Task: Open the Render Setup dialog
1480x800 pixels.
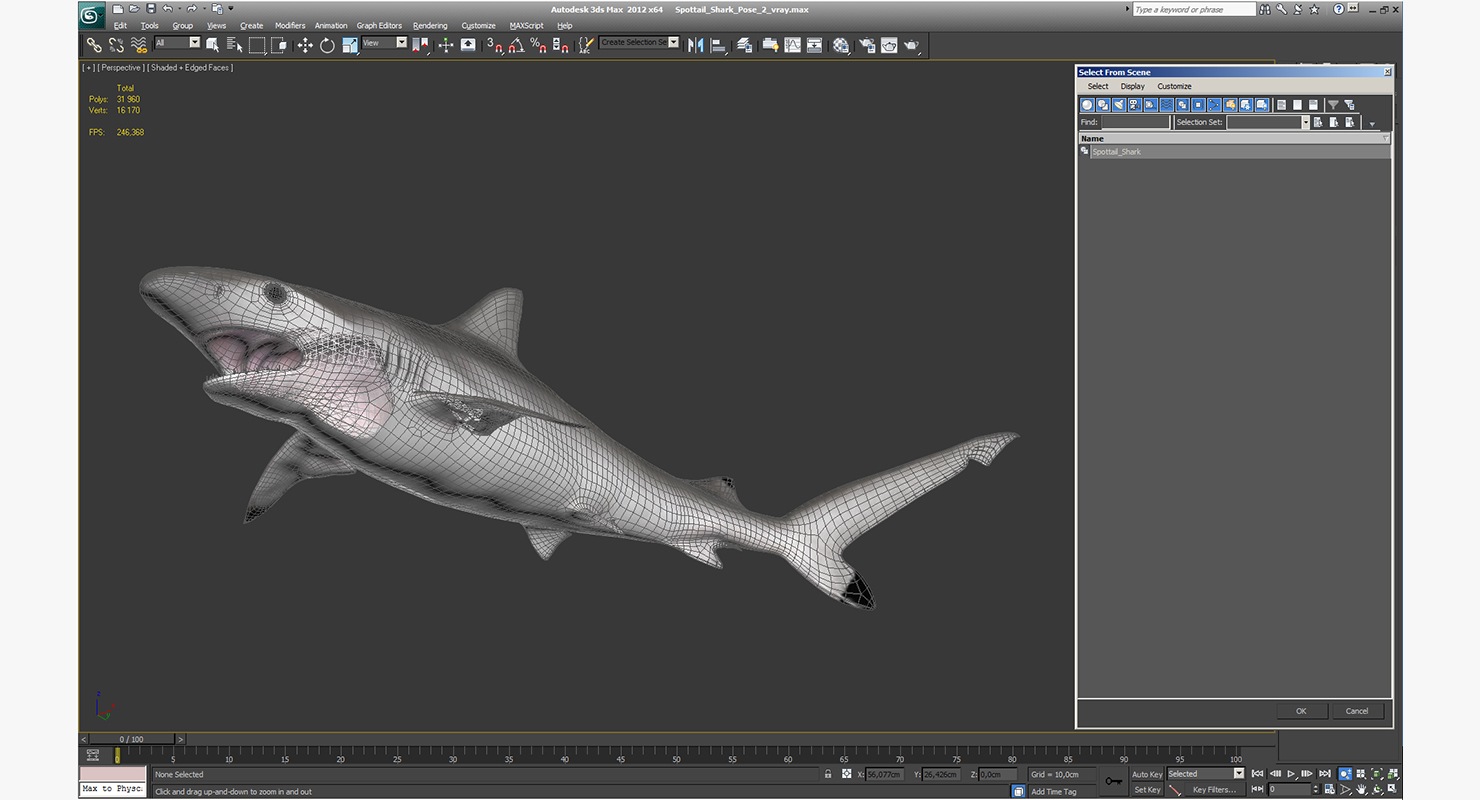Action: 865,45
